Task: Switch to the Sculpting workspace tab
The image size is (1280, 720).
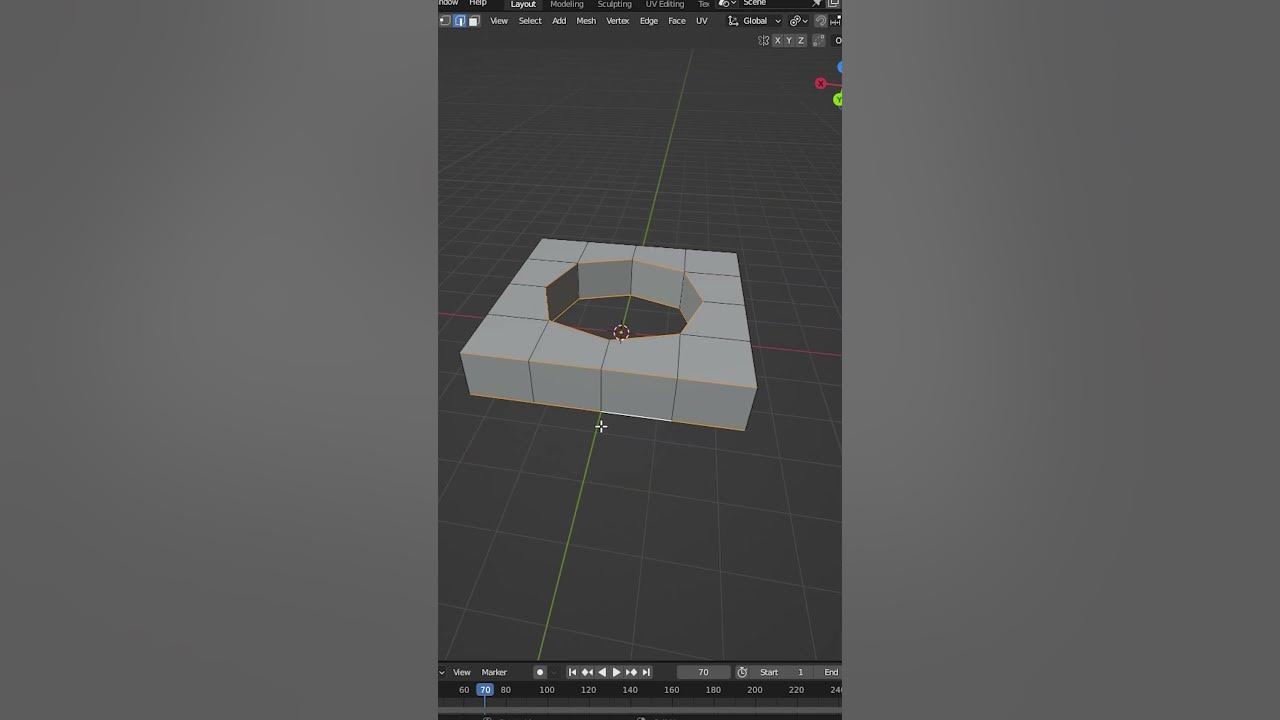Action: [x=615, y=4]
